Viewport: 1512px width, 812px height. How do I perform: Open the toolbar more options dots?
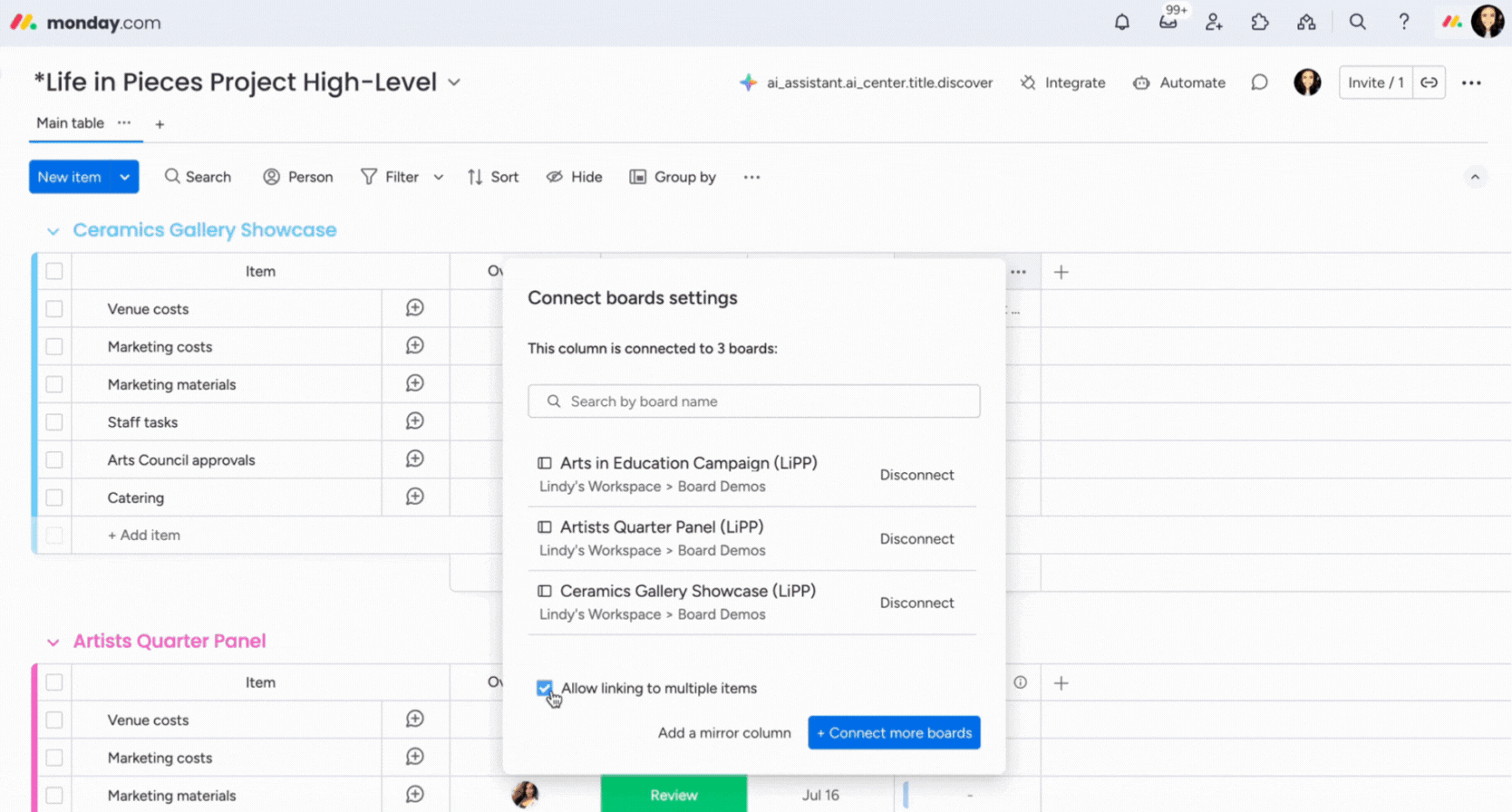(x=751, y=177)
